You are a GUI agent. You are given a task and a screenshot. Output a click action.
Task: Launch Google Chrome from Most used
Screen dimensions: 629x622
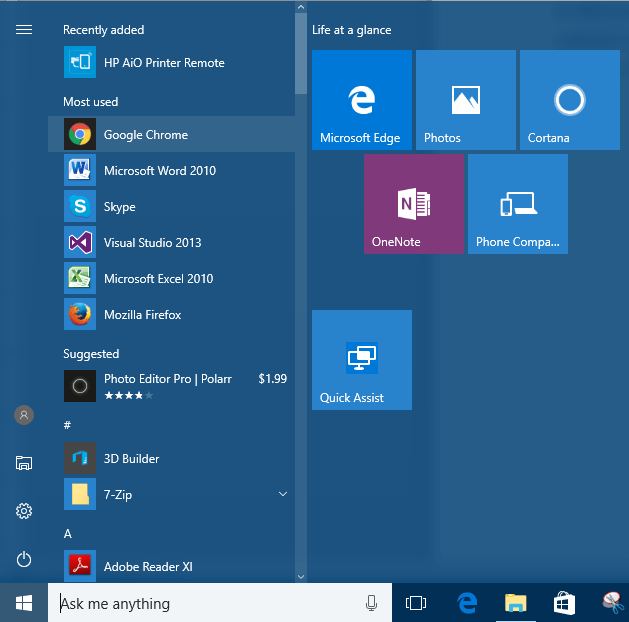tap(146, 135)
